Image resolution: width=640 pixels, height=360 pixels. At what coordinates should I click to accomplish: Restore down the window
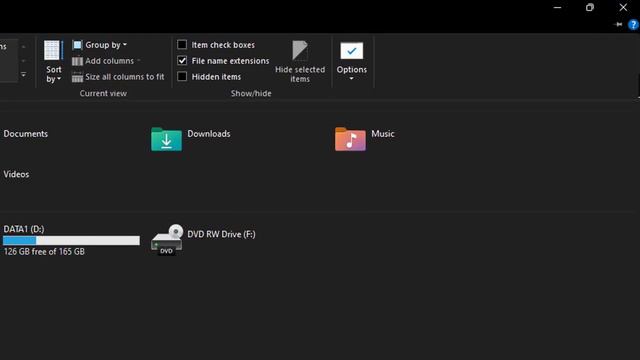coord(590,7)
